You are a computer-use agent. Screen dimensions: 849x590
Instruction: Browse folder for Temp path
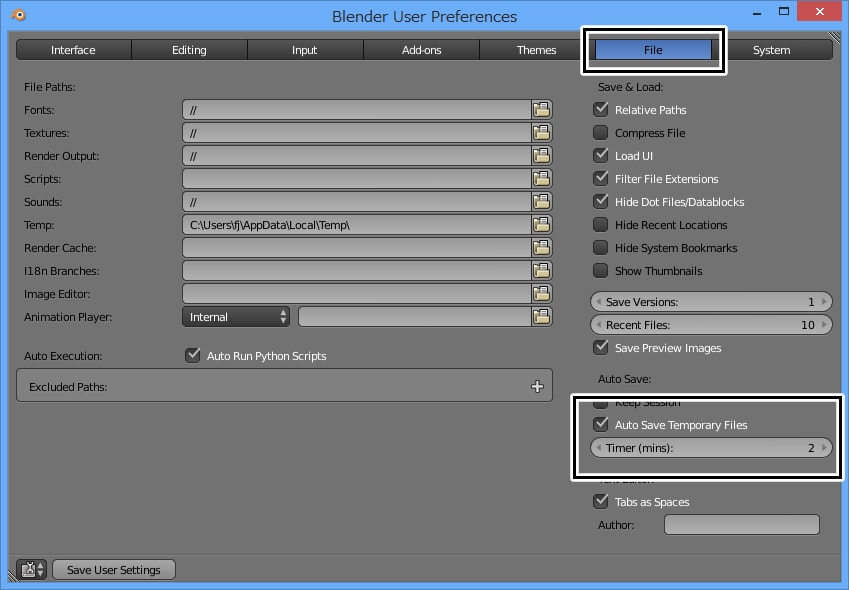click(x=541, y=225)
